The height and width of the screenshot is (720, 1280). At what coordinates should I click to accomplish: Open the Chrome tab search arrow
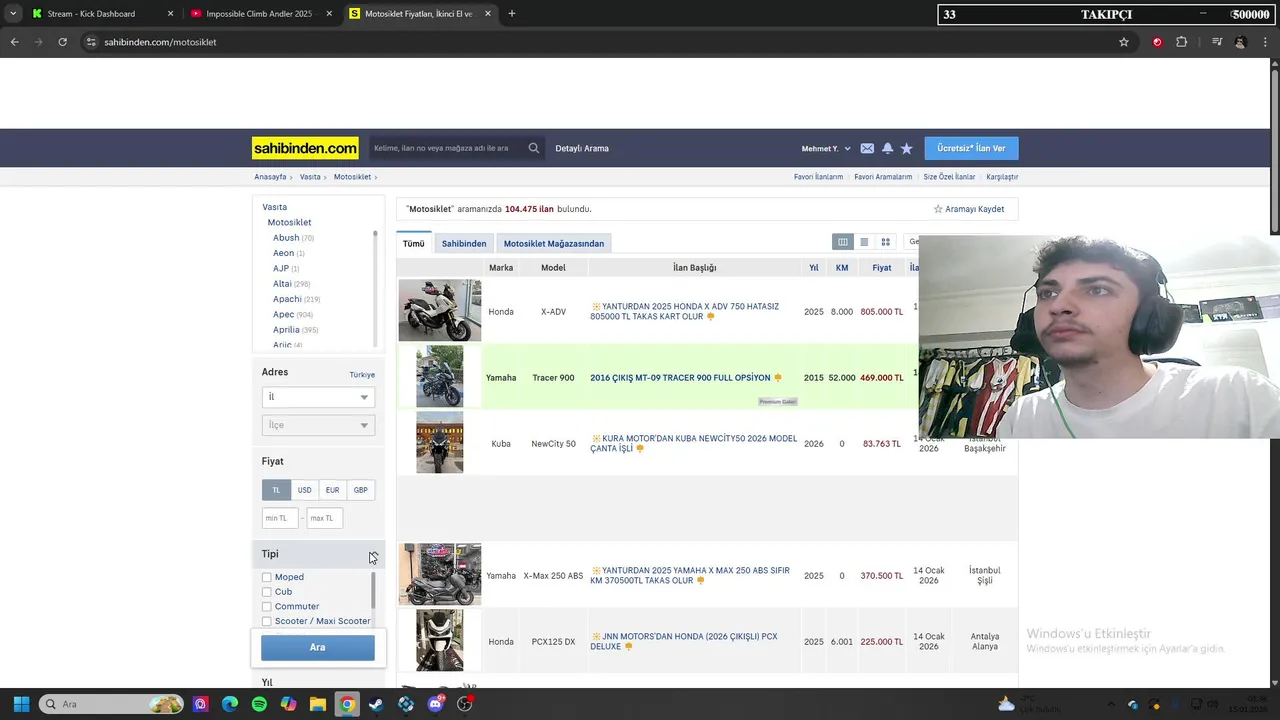[13, 14]
